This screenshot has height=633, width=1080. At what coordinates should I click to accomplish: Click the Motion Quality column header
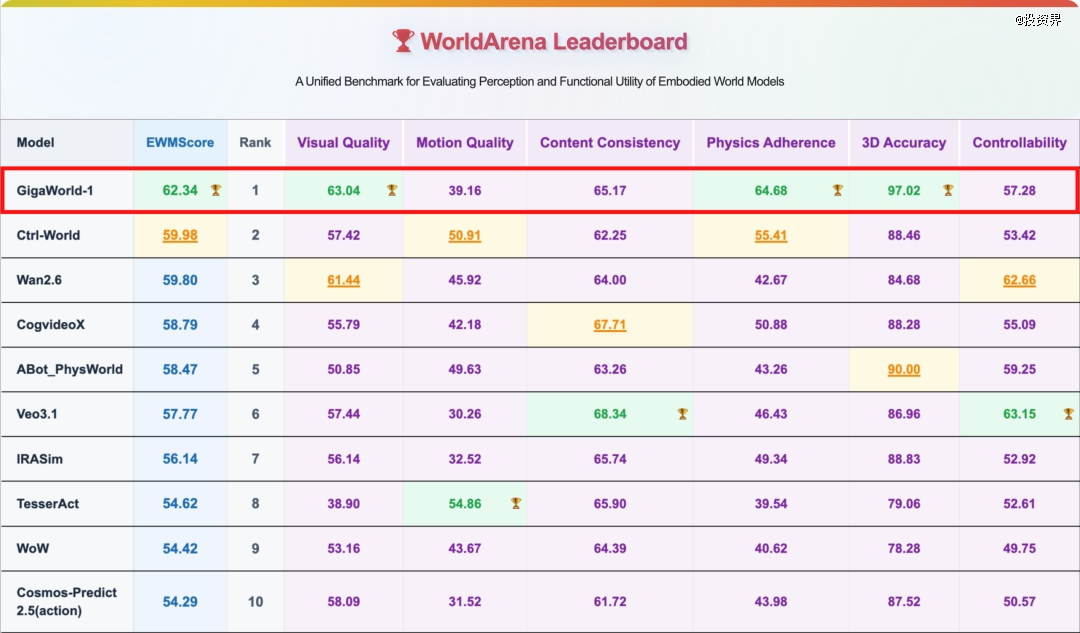click(x=465, y=143)
